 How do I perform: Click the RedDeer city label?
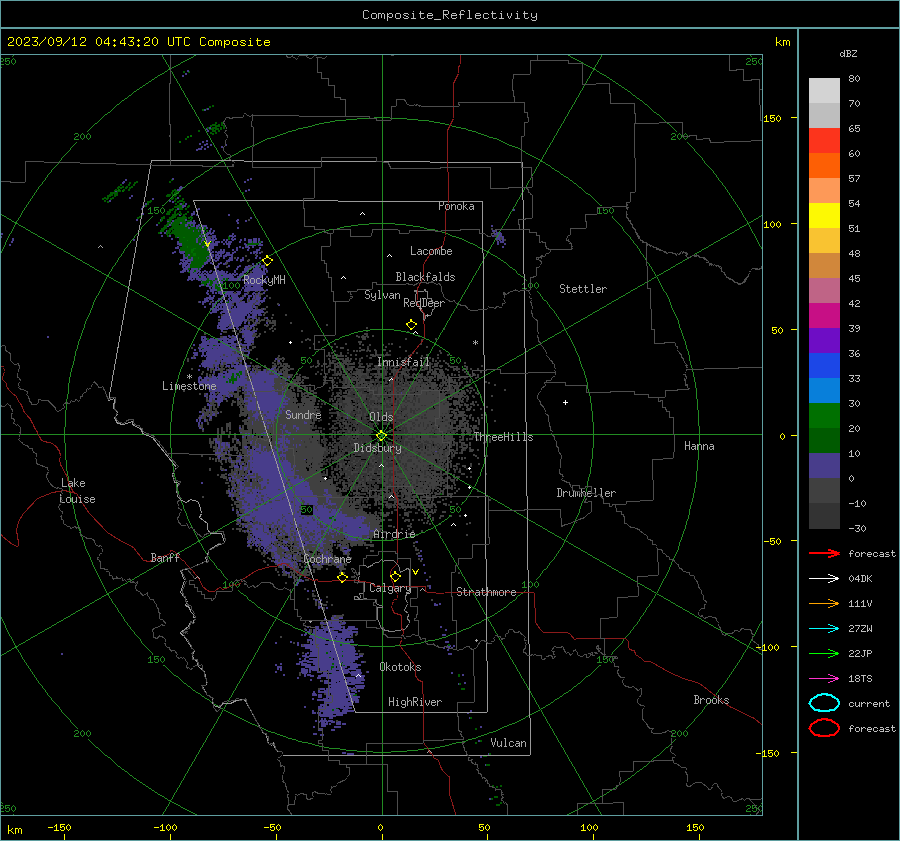pyautogui.click(x=424, y=303)
